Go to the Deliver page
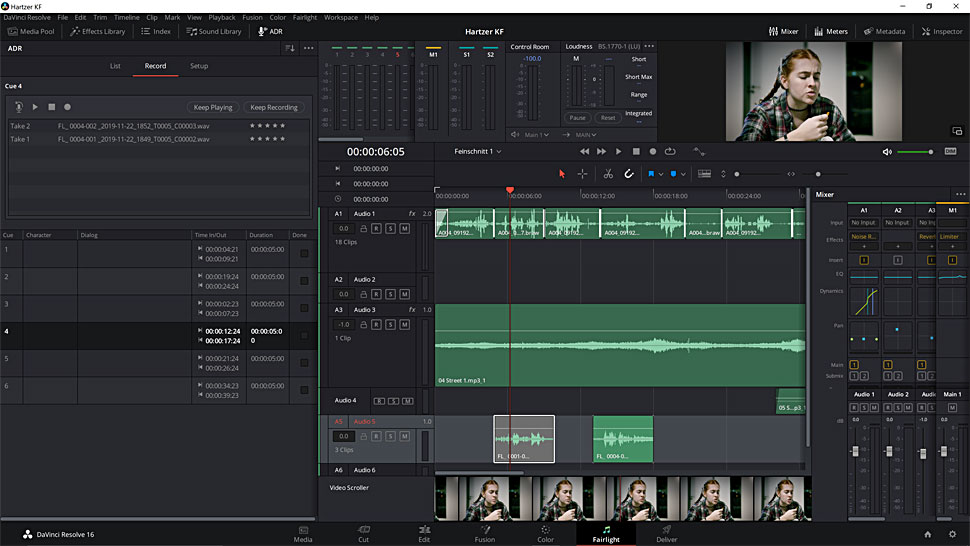 pyautogui.click(x=666, y=534)
